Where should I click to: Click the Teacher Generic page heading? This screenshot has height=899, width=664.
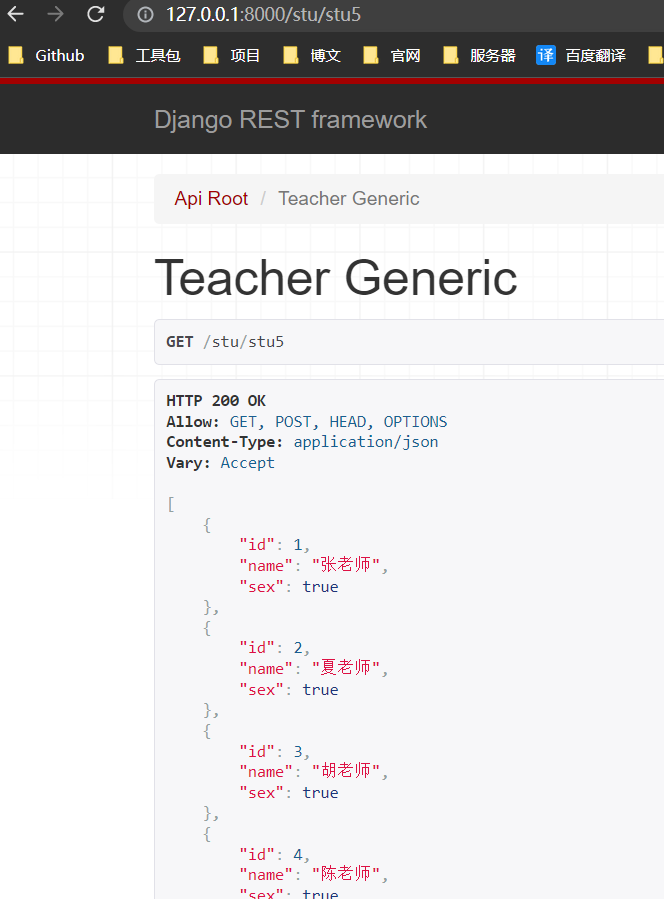click(x=336, y=278)
